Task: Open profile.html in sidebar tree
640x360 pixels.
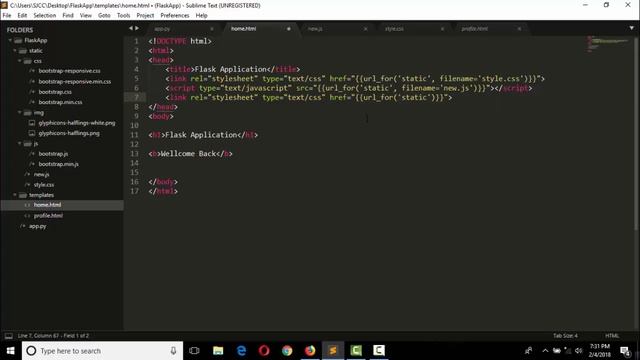Action: (x=48, y=216)
